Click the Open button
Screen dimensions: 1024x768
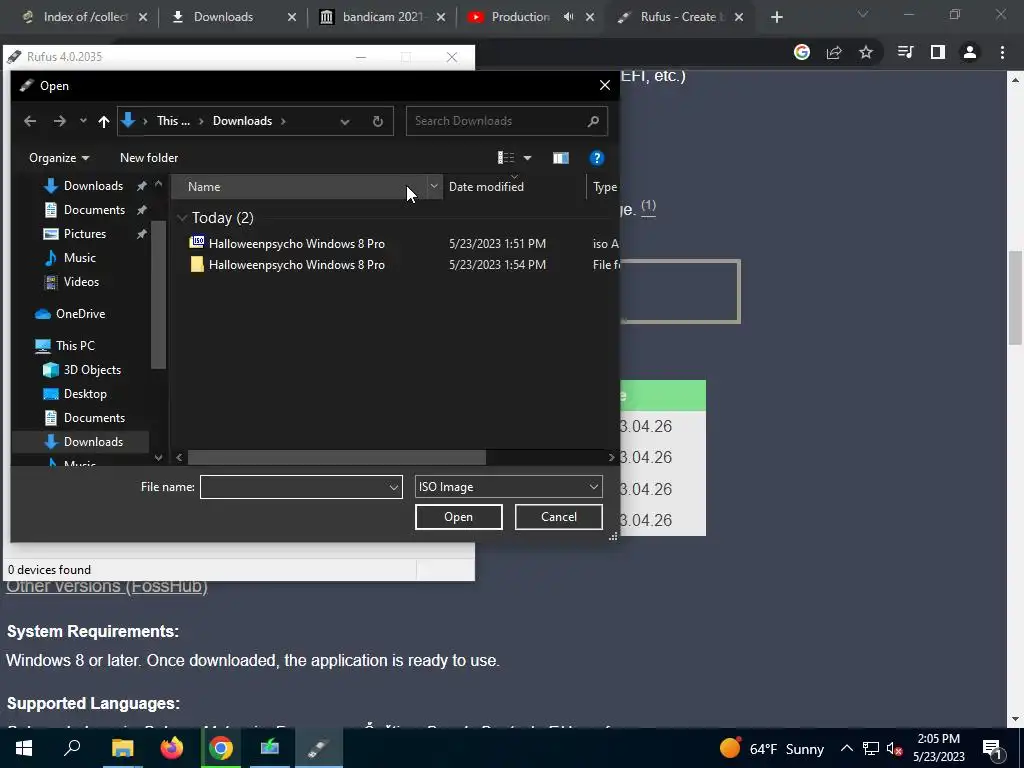(458, 517)
